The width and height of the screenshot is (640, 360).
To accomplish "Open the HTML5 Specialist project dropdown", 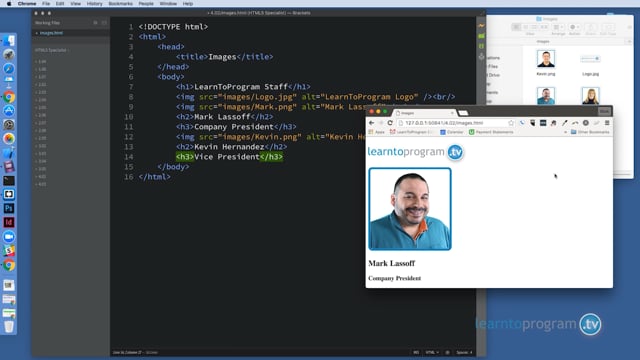I will 52,50.
